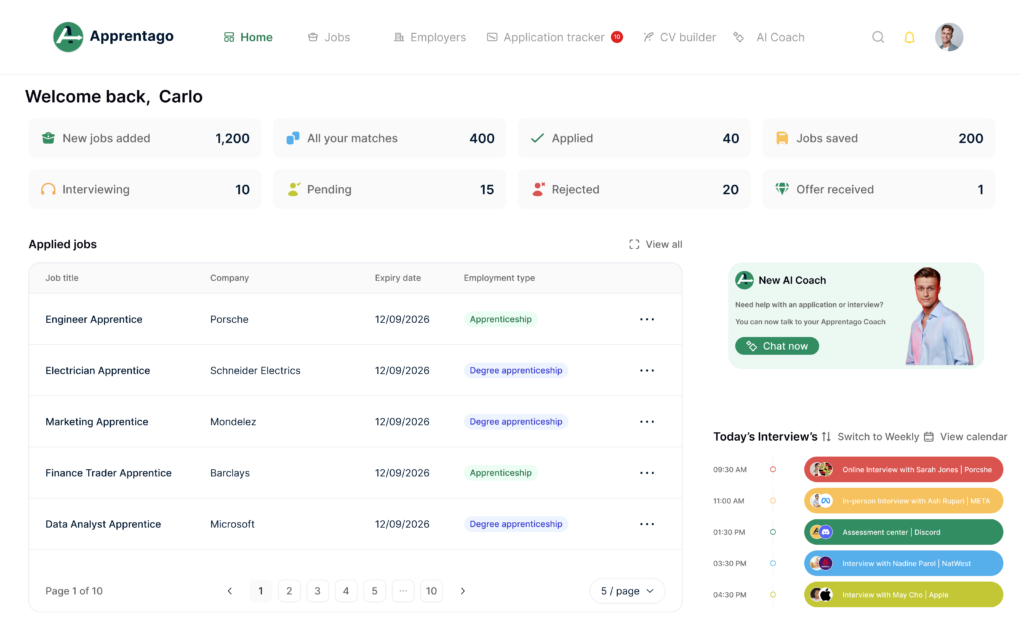This screenshot has height=640, width=1024.
Task: Click the expand icon beside View all
Action: pos(634,244)
